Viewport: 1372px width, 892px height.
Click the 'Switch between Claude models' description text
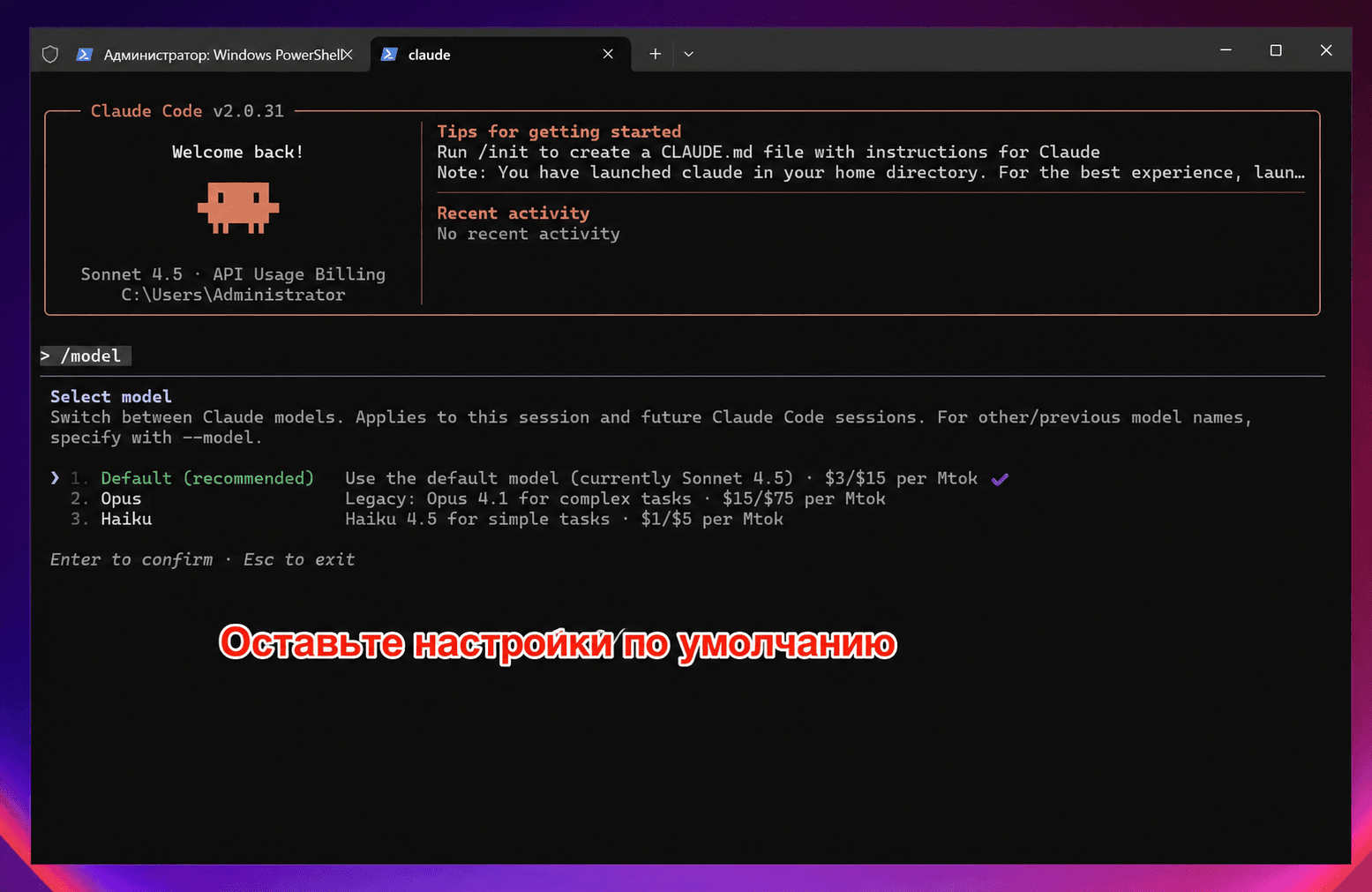coord(651,427)
